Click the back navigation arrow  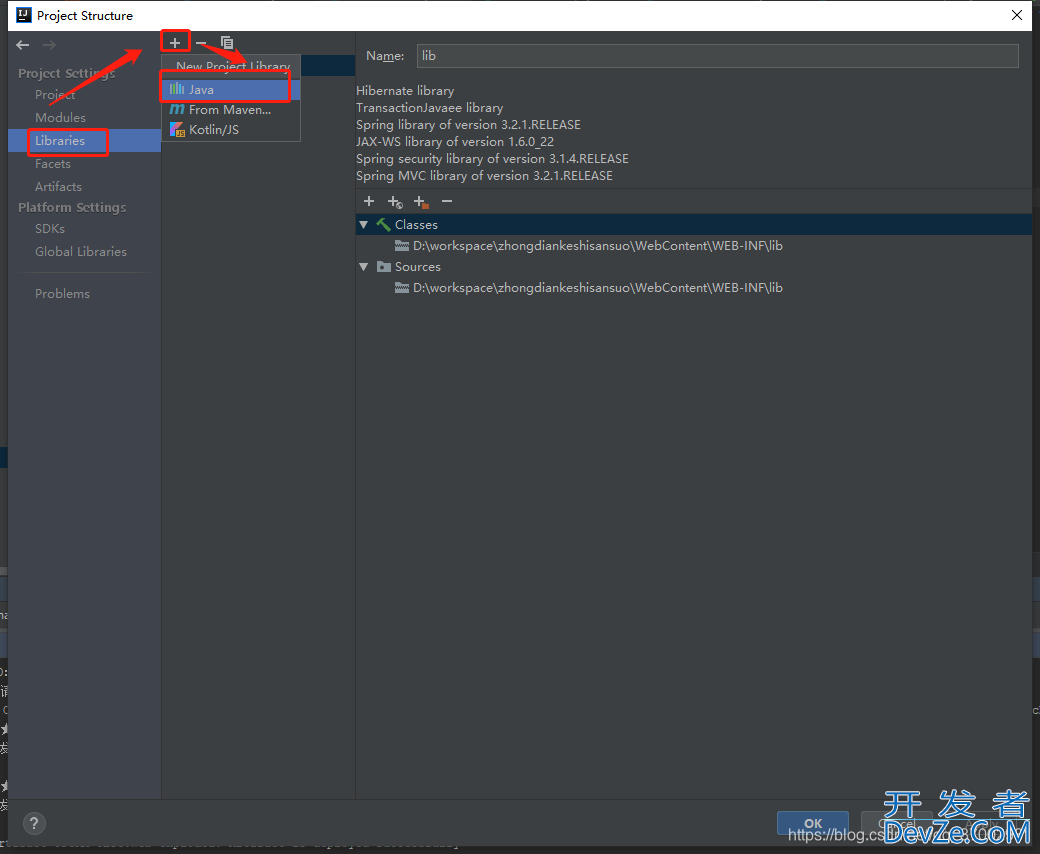[x=23, y=45]
